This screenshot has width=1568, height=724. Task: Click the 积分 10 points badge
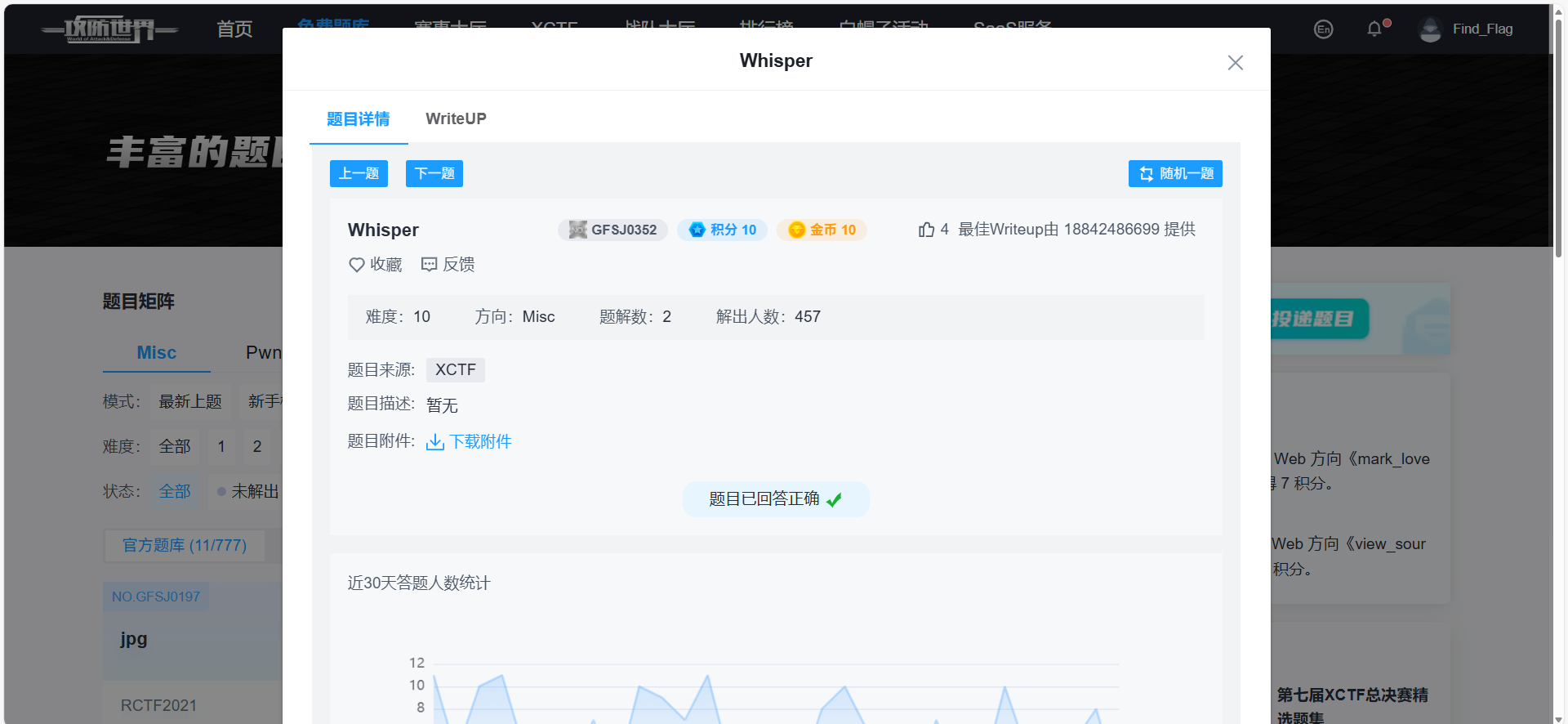(x=723, y=230)
